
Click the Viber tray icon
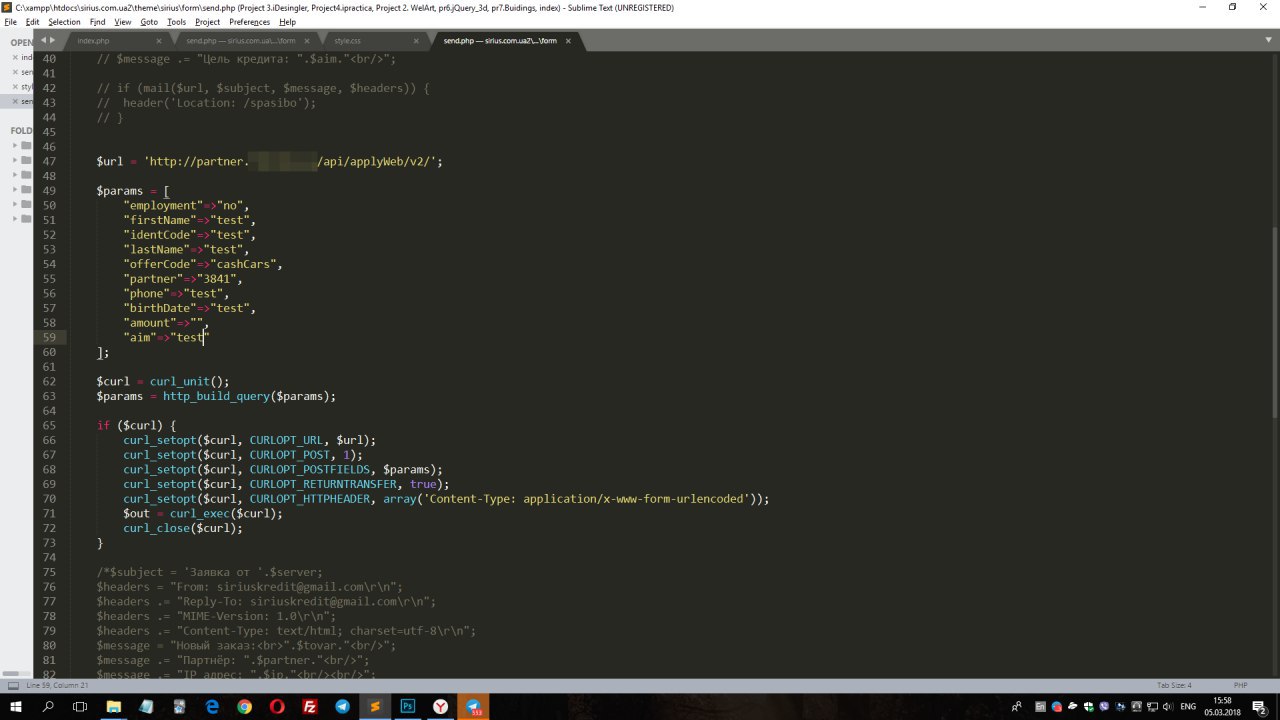(1103, 706)
